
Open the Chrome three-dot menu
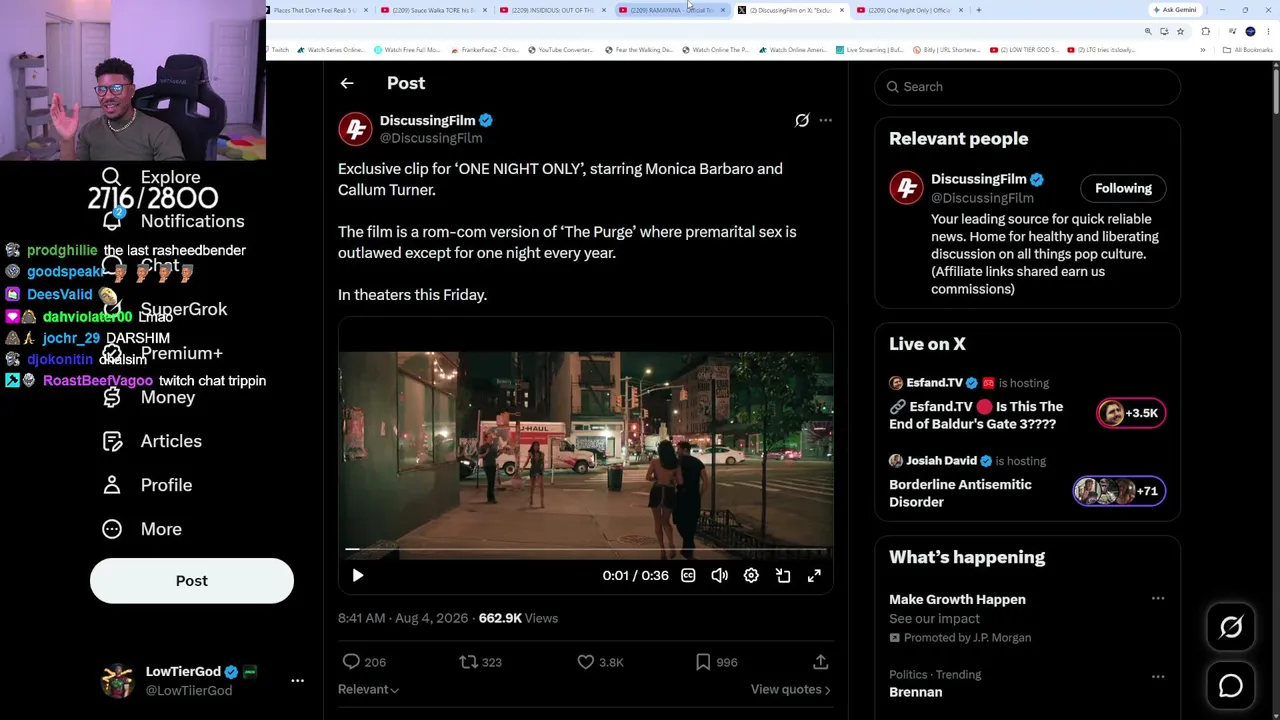(1268, 31)
